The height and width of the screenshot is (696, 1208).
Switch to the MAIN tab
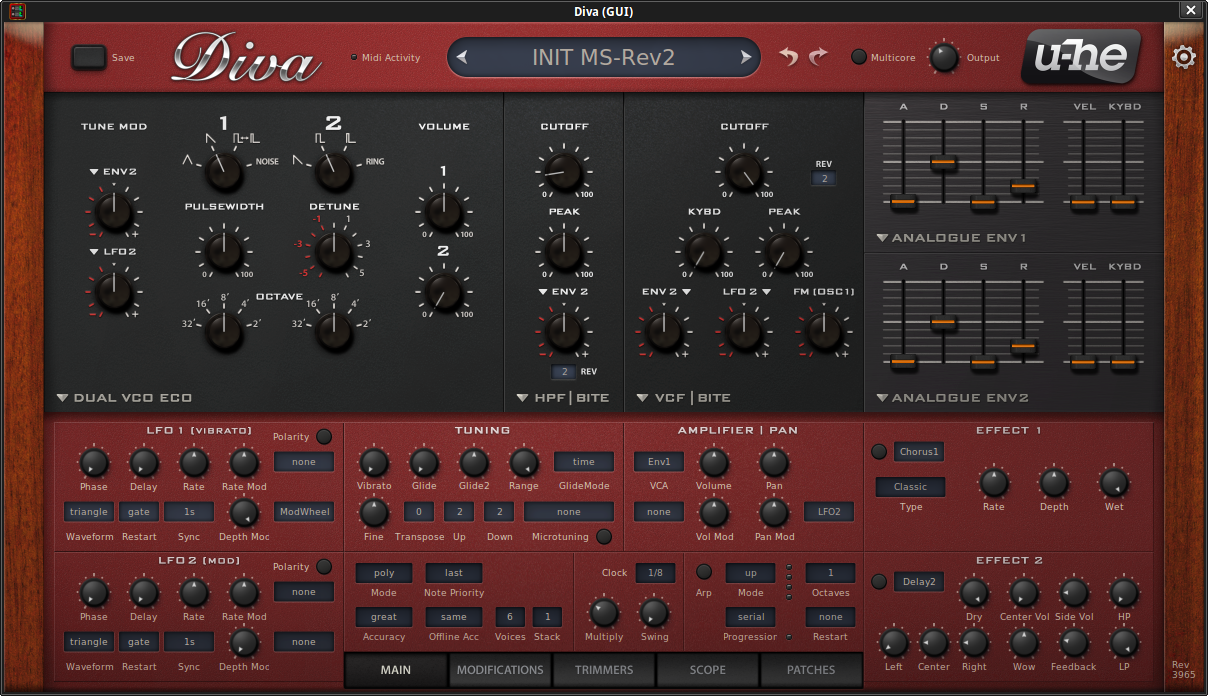click(x=396, y=670)
